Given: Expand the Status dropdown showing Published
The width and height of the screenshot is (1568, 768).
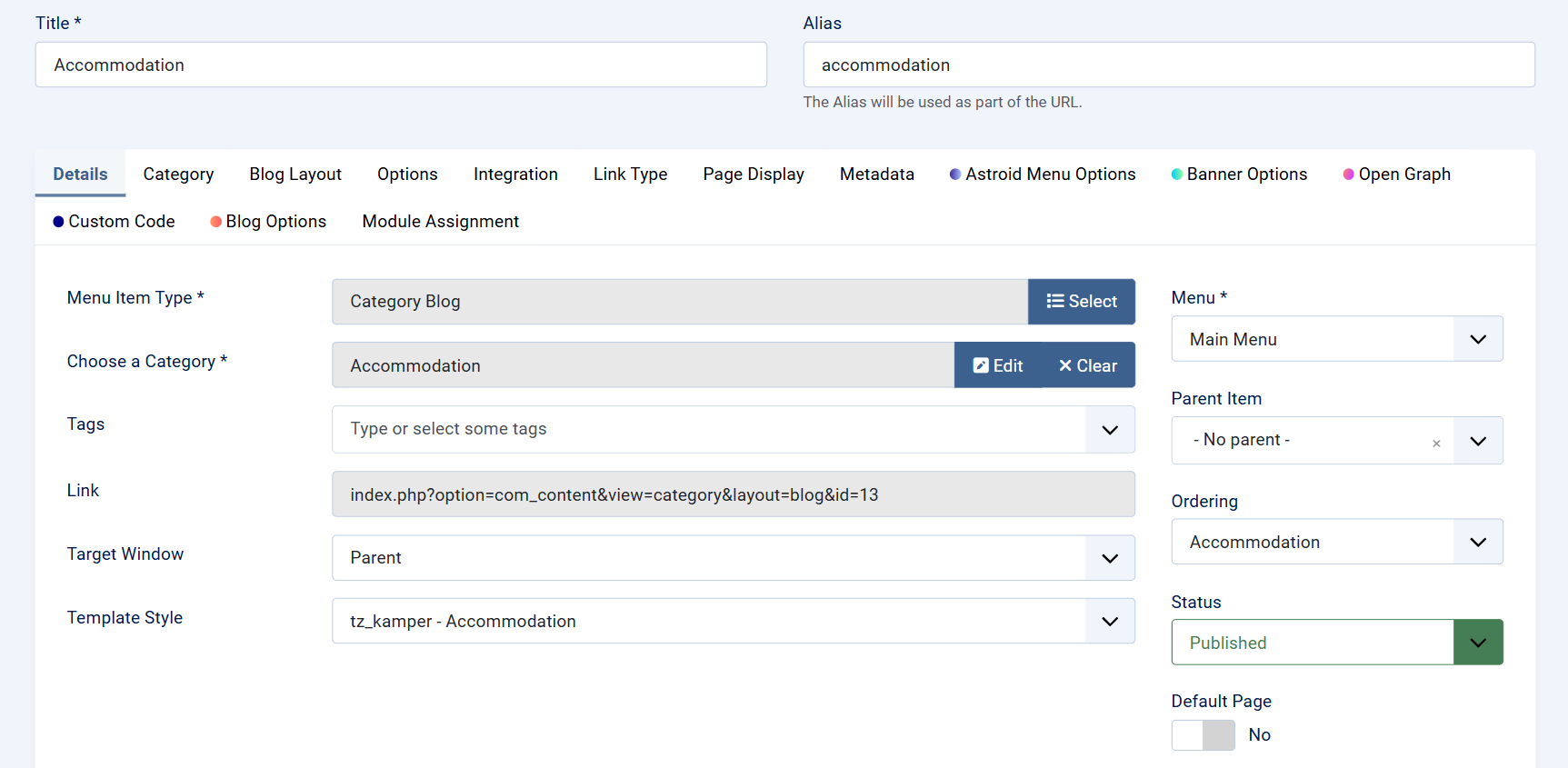Looking at the screenshot, I should 1477,643.
